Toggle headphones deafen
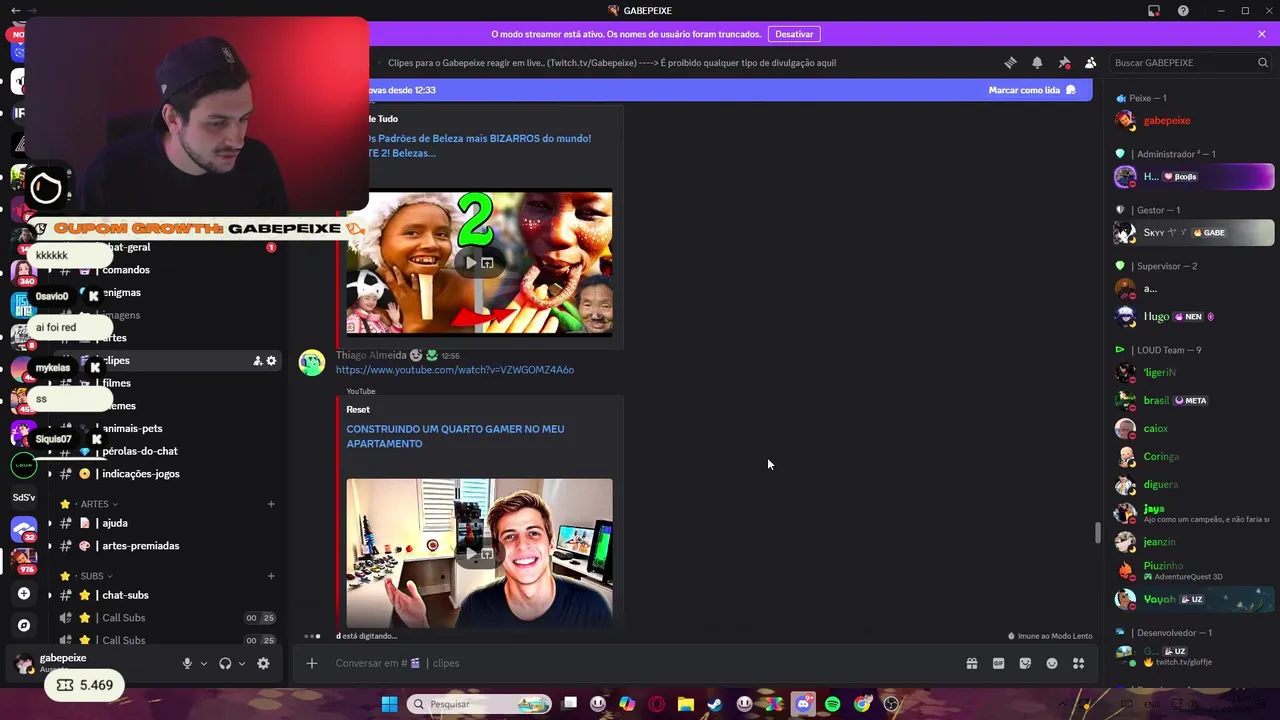The image size is (1280, 720). [225, 663]
